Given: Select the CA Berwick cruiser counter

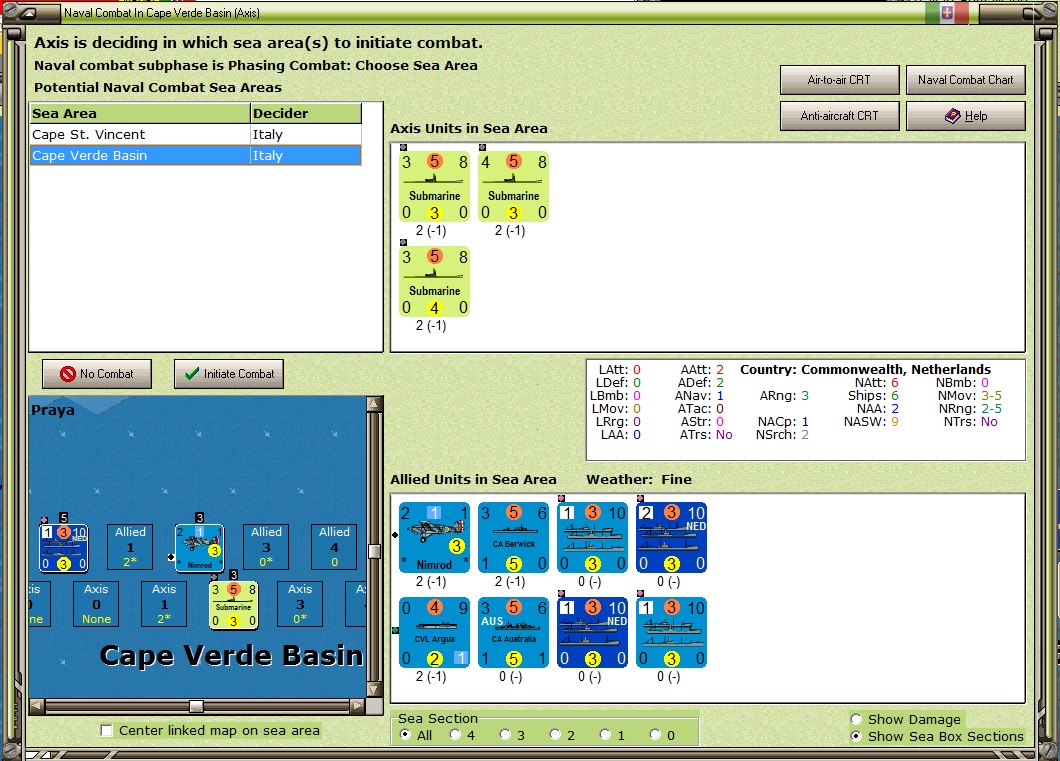Looking at the screenshot, I should 513,538.
